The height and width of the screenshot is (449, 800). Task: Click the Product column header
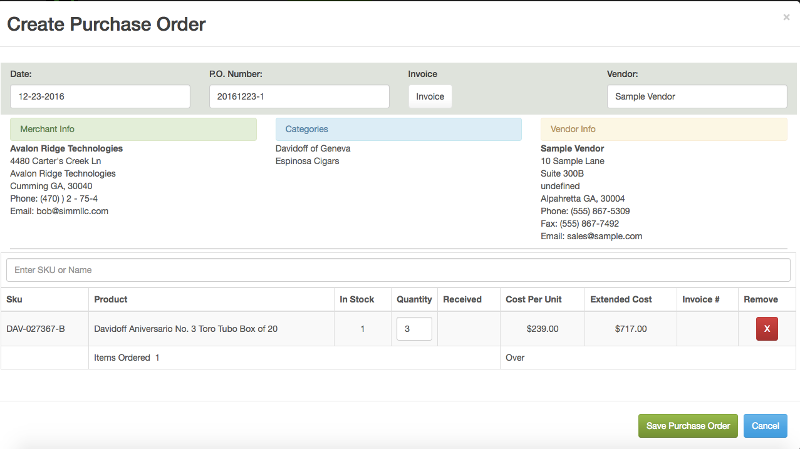coord(110,299)
